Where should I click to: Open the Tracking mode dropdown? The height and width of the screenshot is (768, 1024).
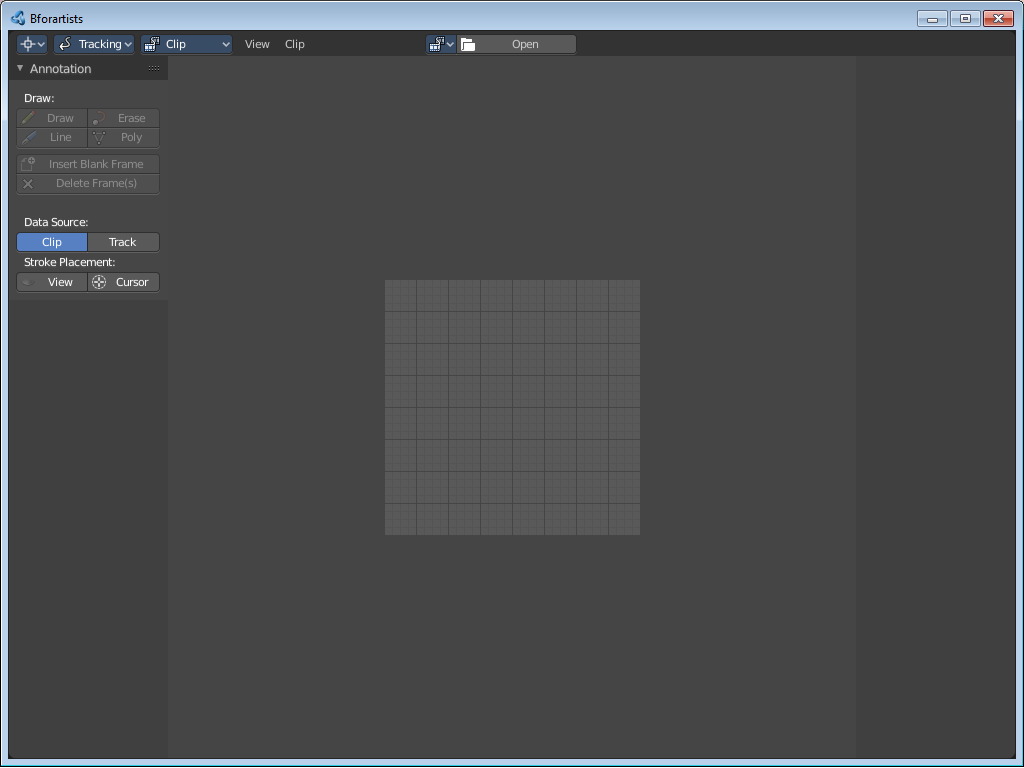(x=94, y=44)
